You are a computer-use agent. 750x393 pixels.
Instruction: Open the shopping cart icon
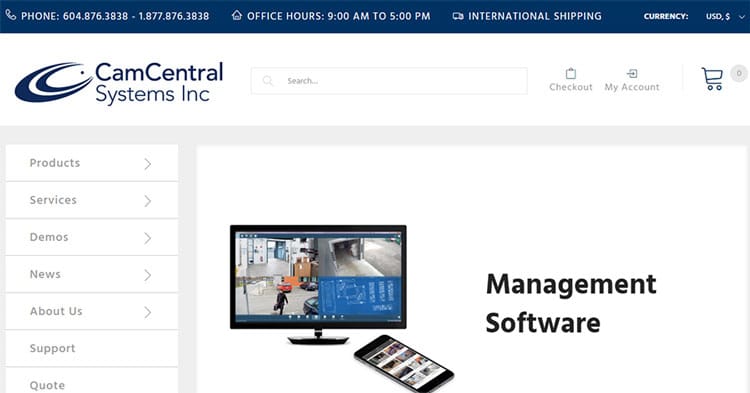[x=712, y=78]
